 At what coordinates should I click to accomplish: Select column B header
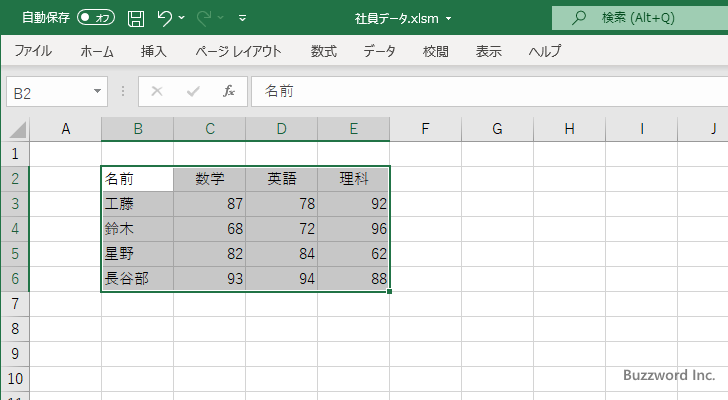click(x=137, y=129)
